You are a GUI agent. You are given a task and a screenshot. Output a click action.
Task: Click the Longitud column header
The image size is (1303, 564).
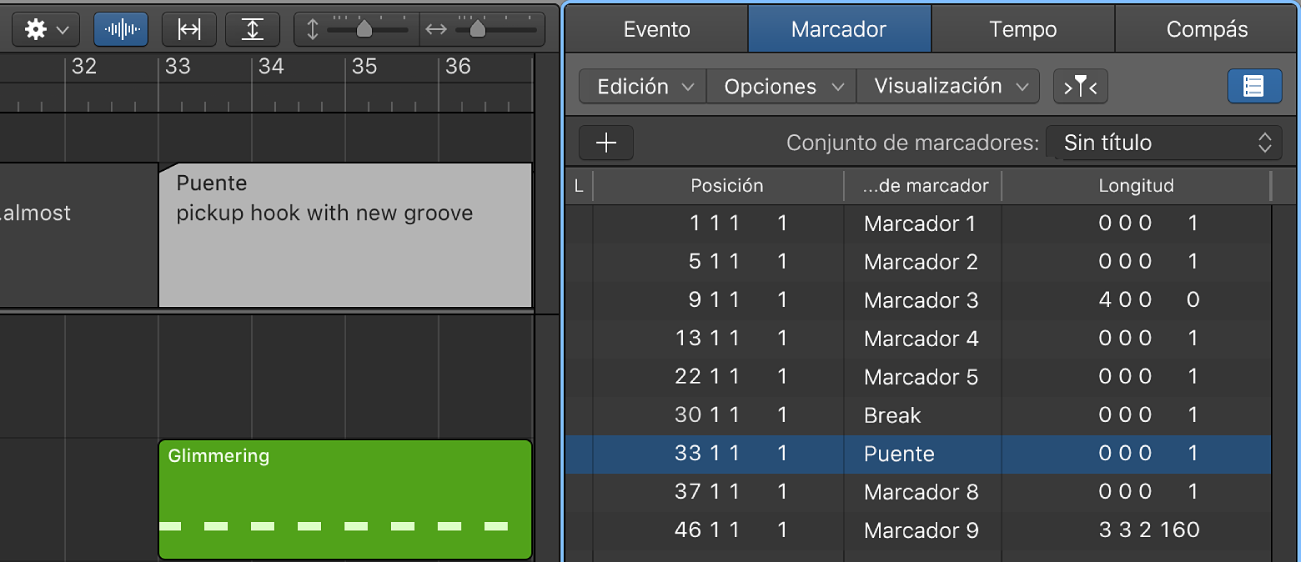point(1136,186)
